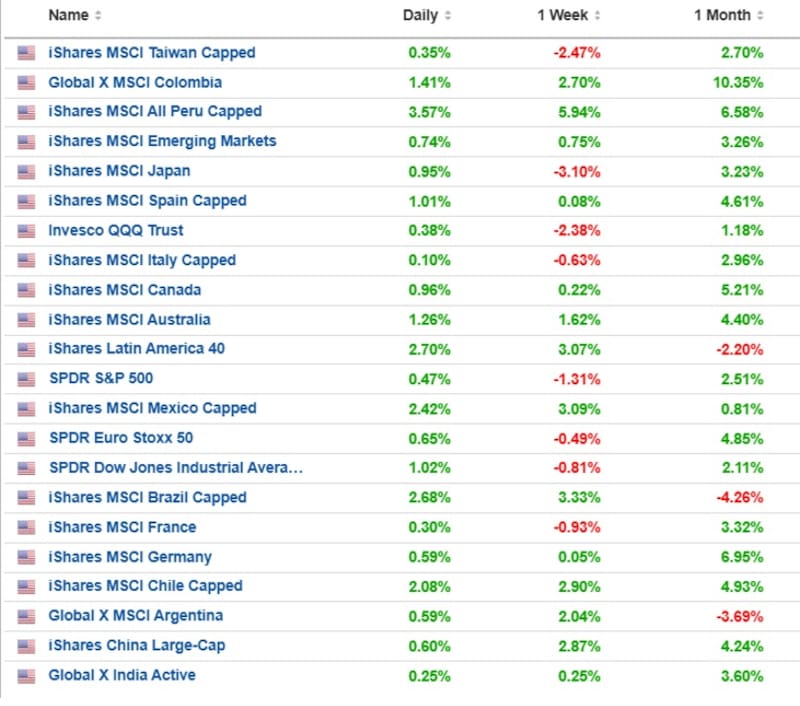This screenshot has height=706, width=800.
Task: Click flag icon beside Invesco QQQ Trust
Action: coord(26,231)
